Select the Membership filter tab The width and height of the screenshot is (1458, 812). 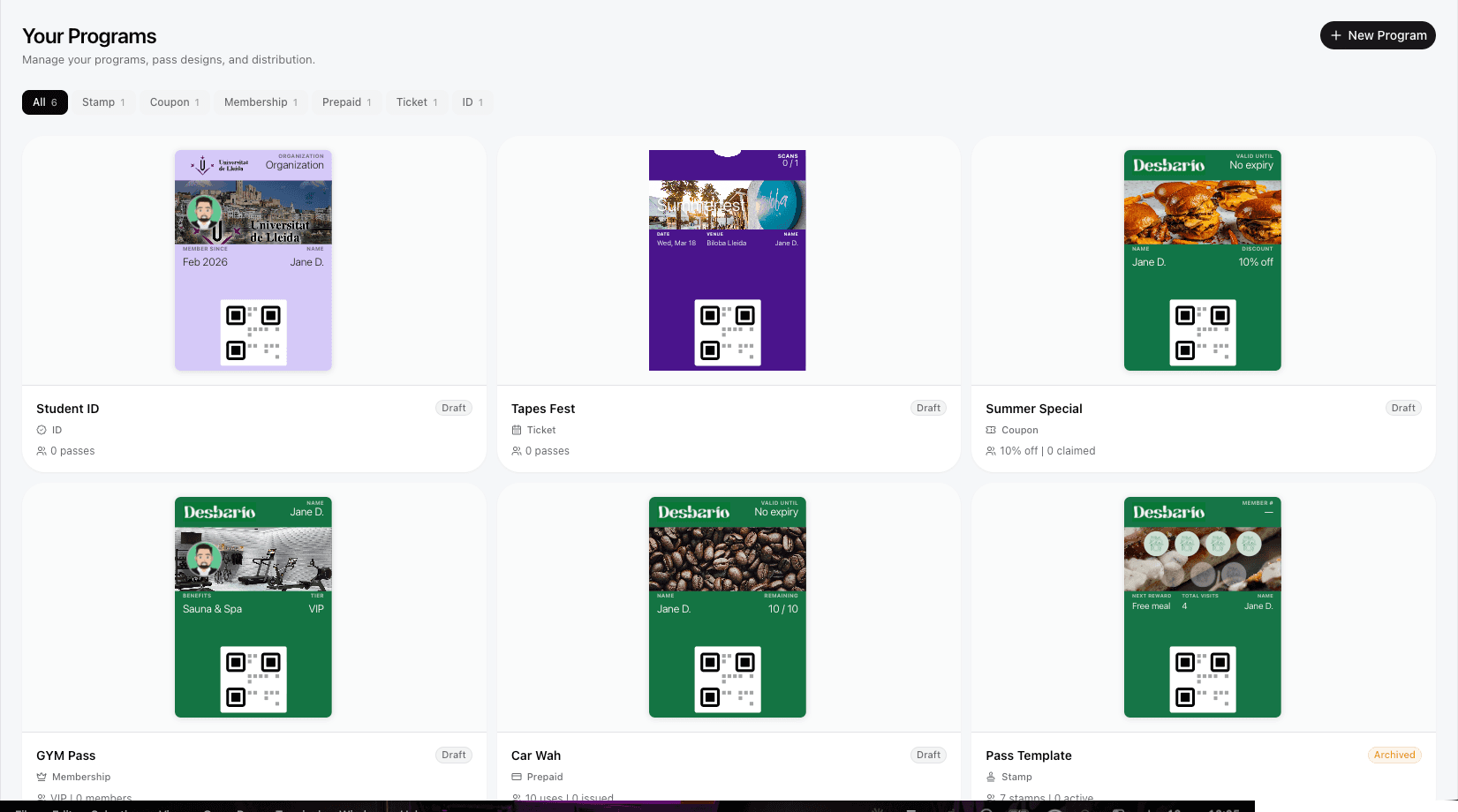[x=260, y=101]
